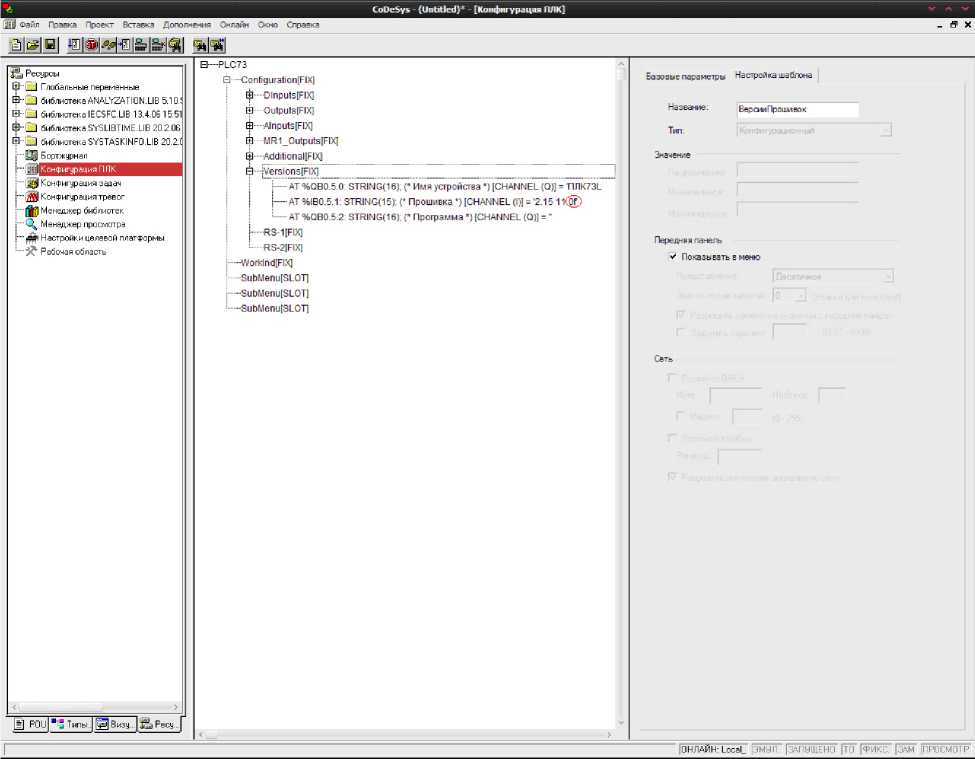This screenshot has height=759, width=975.
Task: Expand Глобальные переменные folder
Action: [16, 87]
